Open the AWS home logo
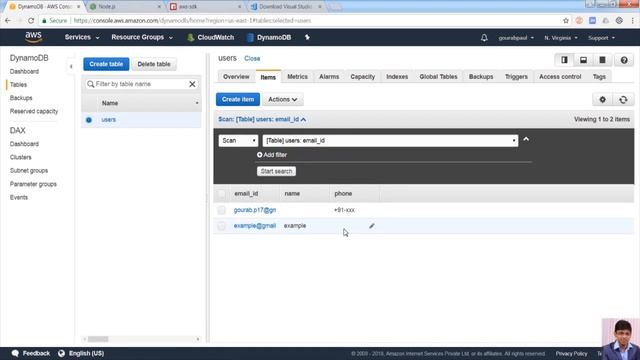This screenshot has height=360, width=640. pyautogui.click(x=33, y=37)
